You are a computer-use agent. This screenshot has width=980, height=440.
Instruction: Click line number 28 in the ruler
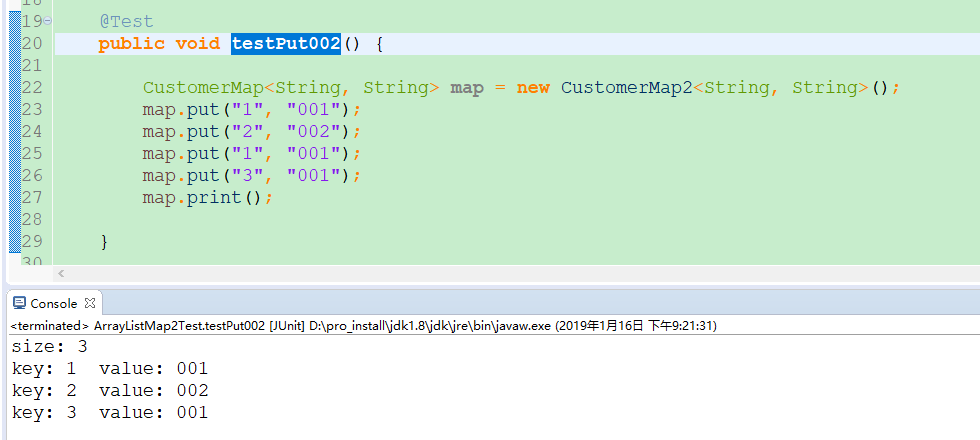(x=32, y=219)
